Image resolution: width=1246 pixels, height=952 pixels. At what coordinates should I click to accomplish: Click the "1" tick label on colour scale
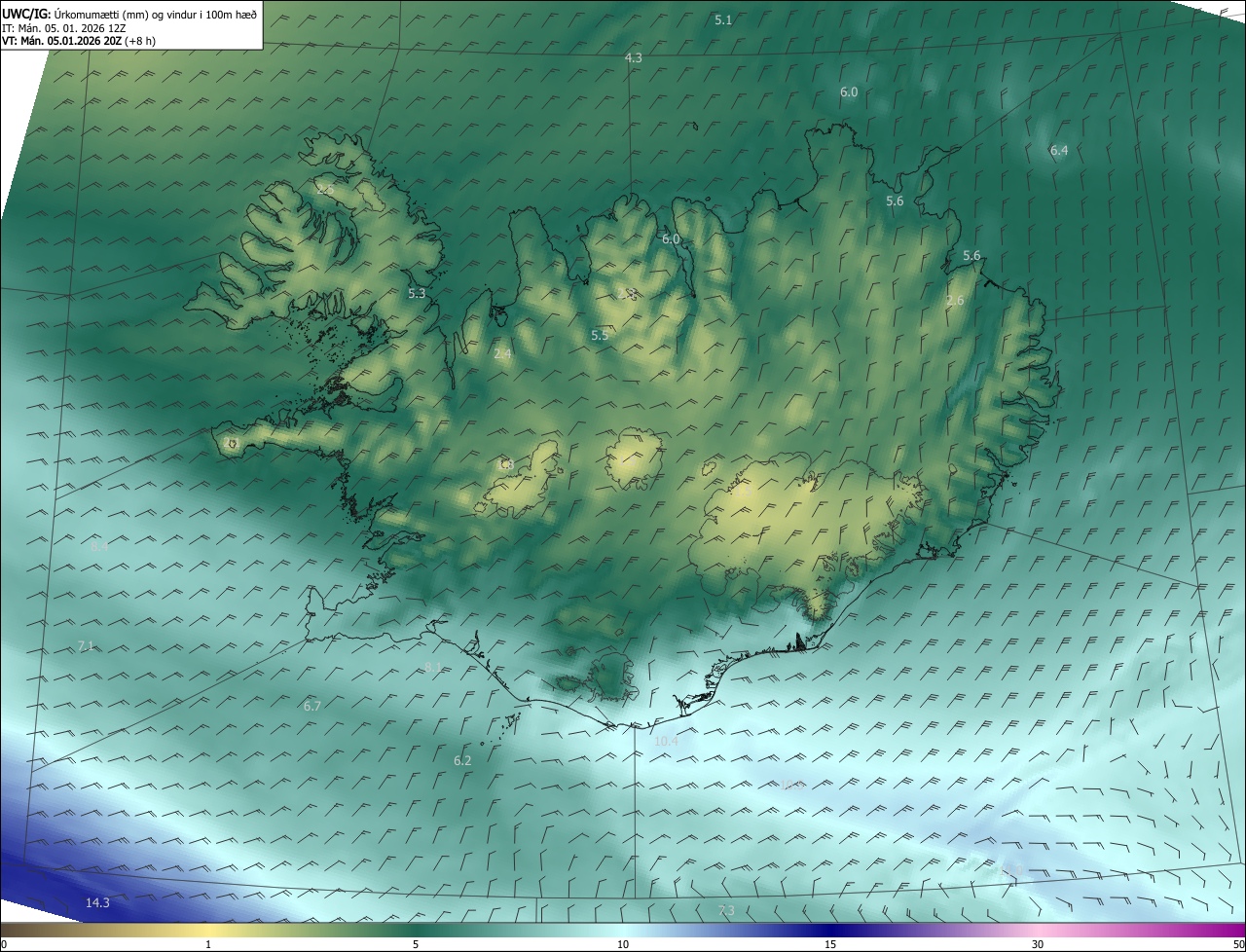208,944
